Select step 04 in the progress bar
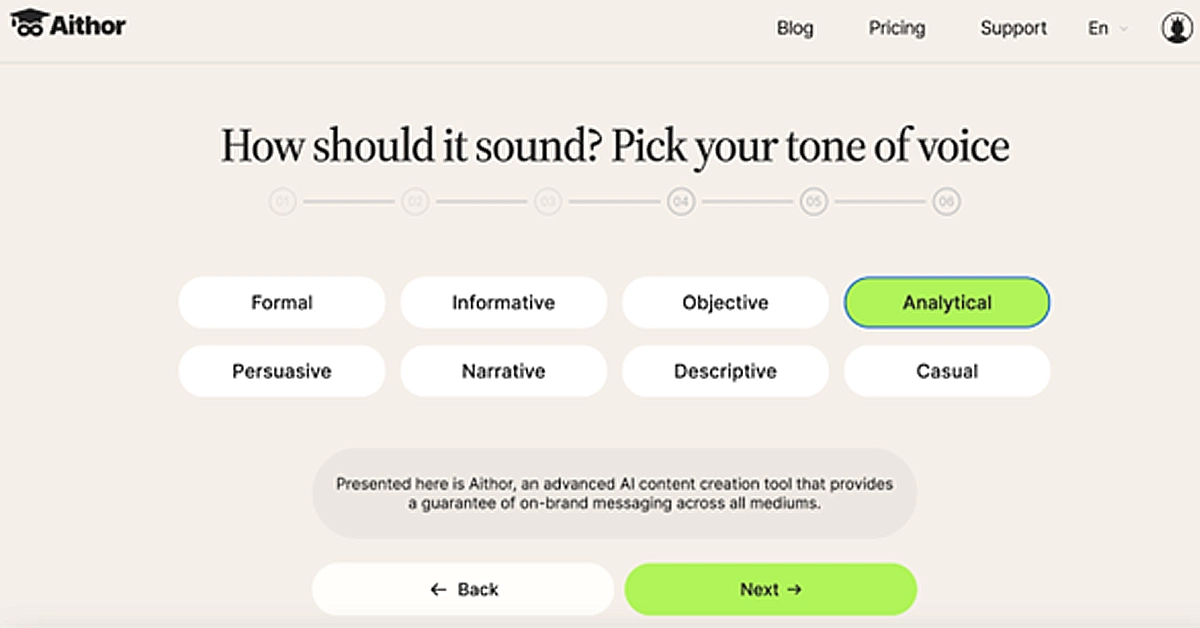 pyautogui.click(x=681, y=203)
